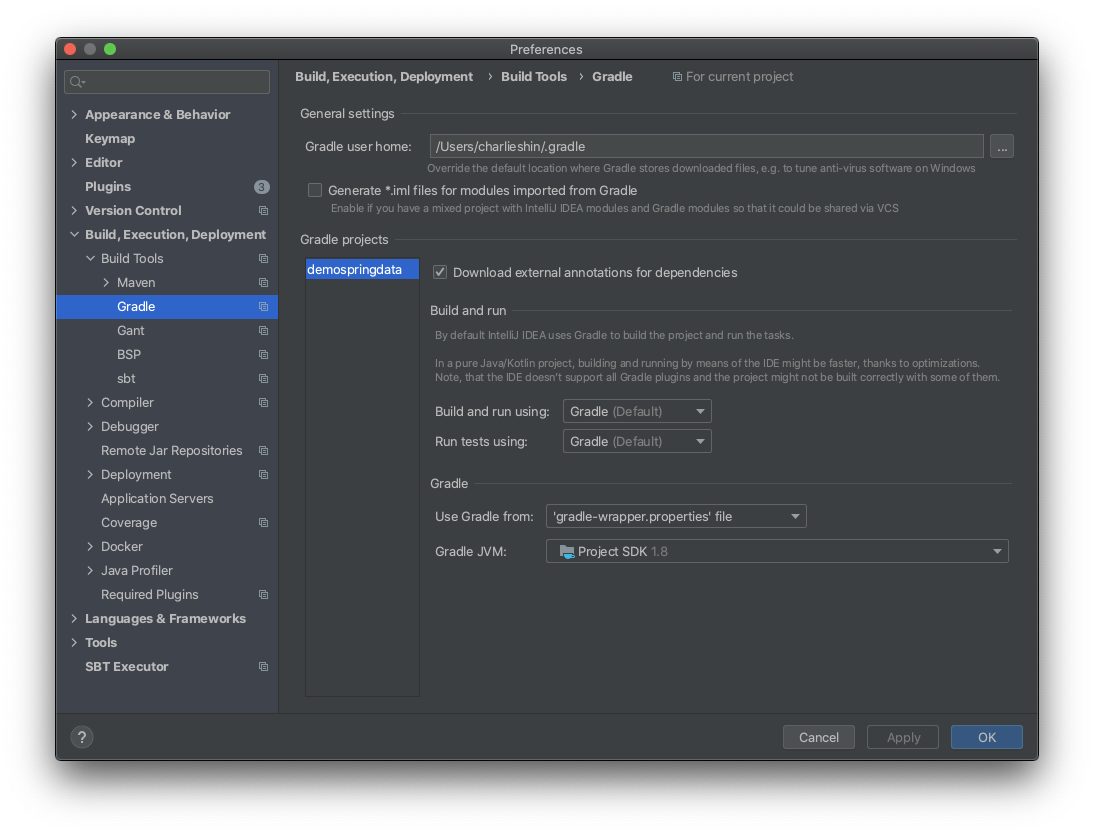Select demospringdata in the Gradle projects list

pyautogui.click(x=361, y=269)
